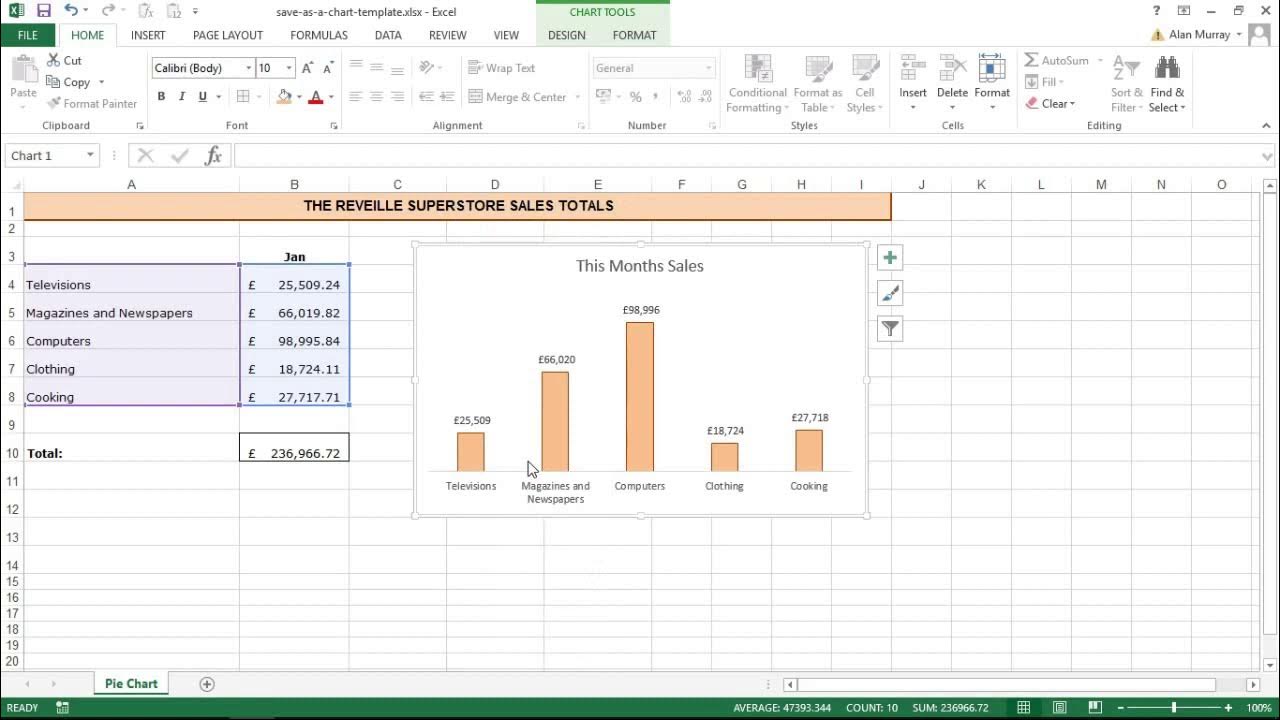Viewport: 1280px width, 720px height.
Task: Open the Chart Tools DESIGN tab
Action: [x=567, y=35]
